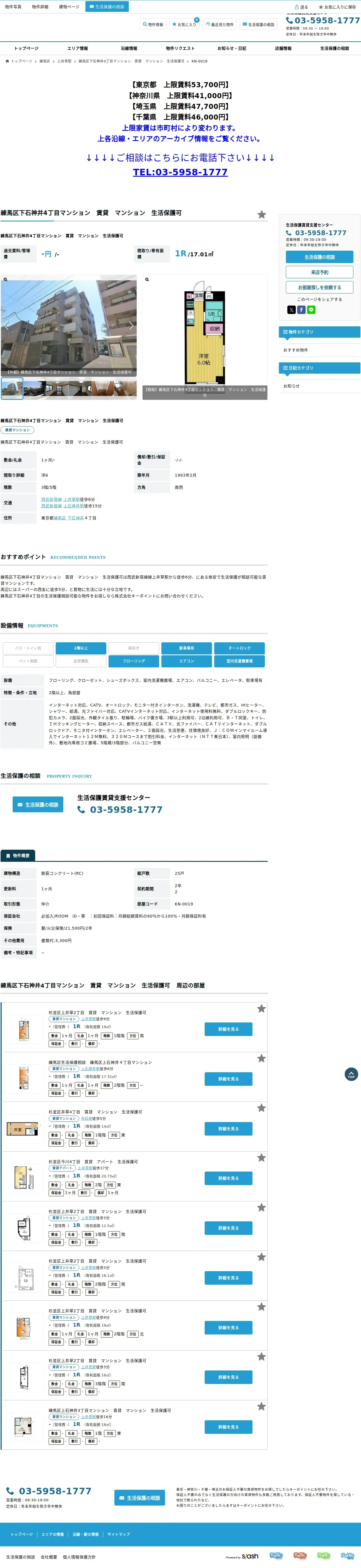
Task: Show the previous photo using left arrow
Action: [7, 326]
